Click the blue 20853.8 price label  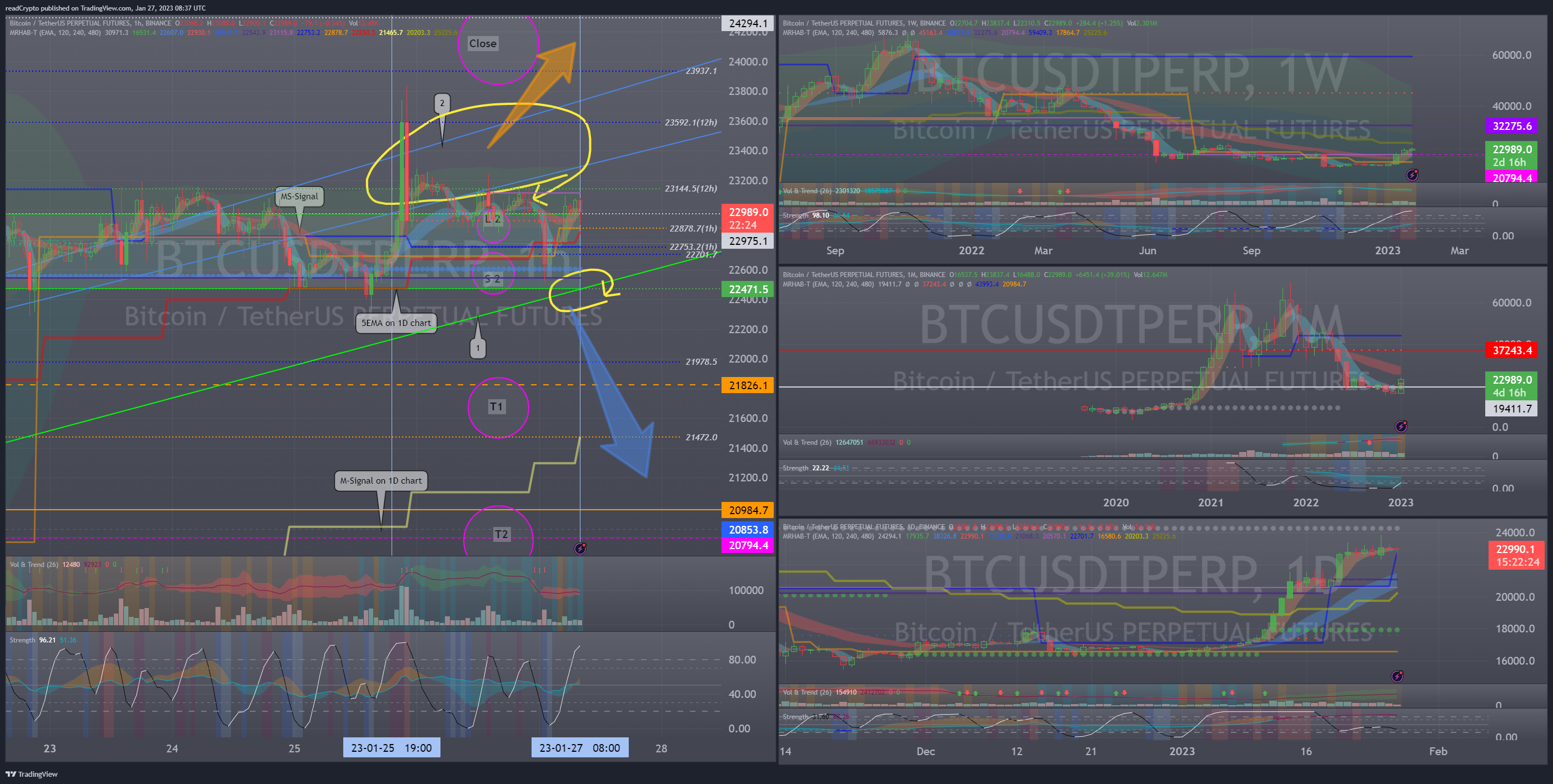click(x=748, y=530)
